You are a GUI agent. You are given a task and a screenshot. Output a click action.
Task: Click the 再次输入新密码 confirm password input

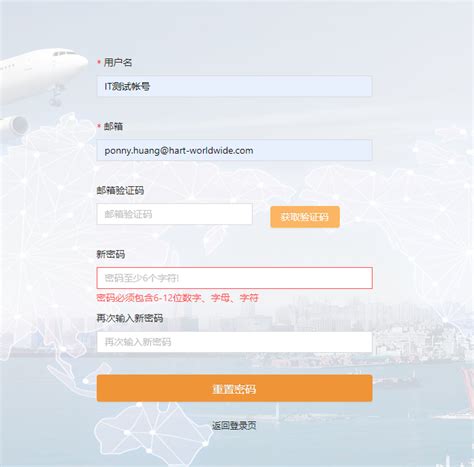point(234,342)
